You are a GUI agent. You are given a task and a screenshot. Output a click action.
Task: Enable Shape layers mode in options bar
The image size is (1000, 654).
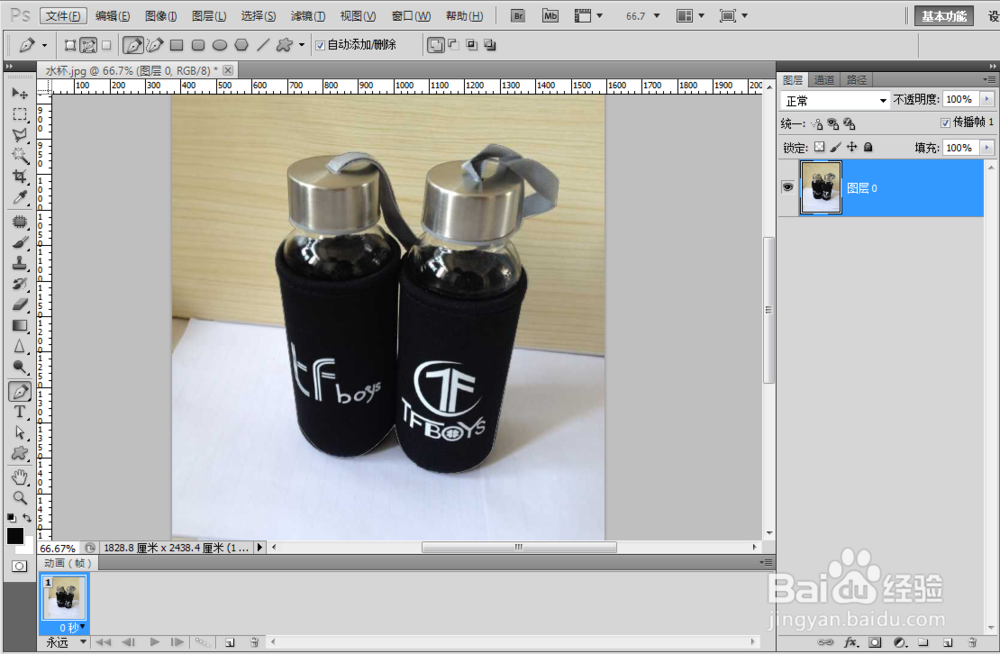pyautogui.click(x=70, y=45)
